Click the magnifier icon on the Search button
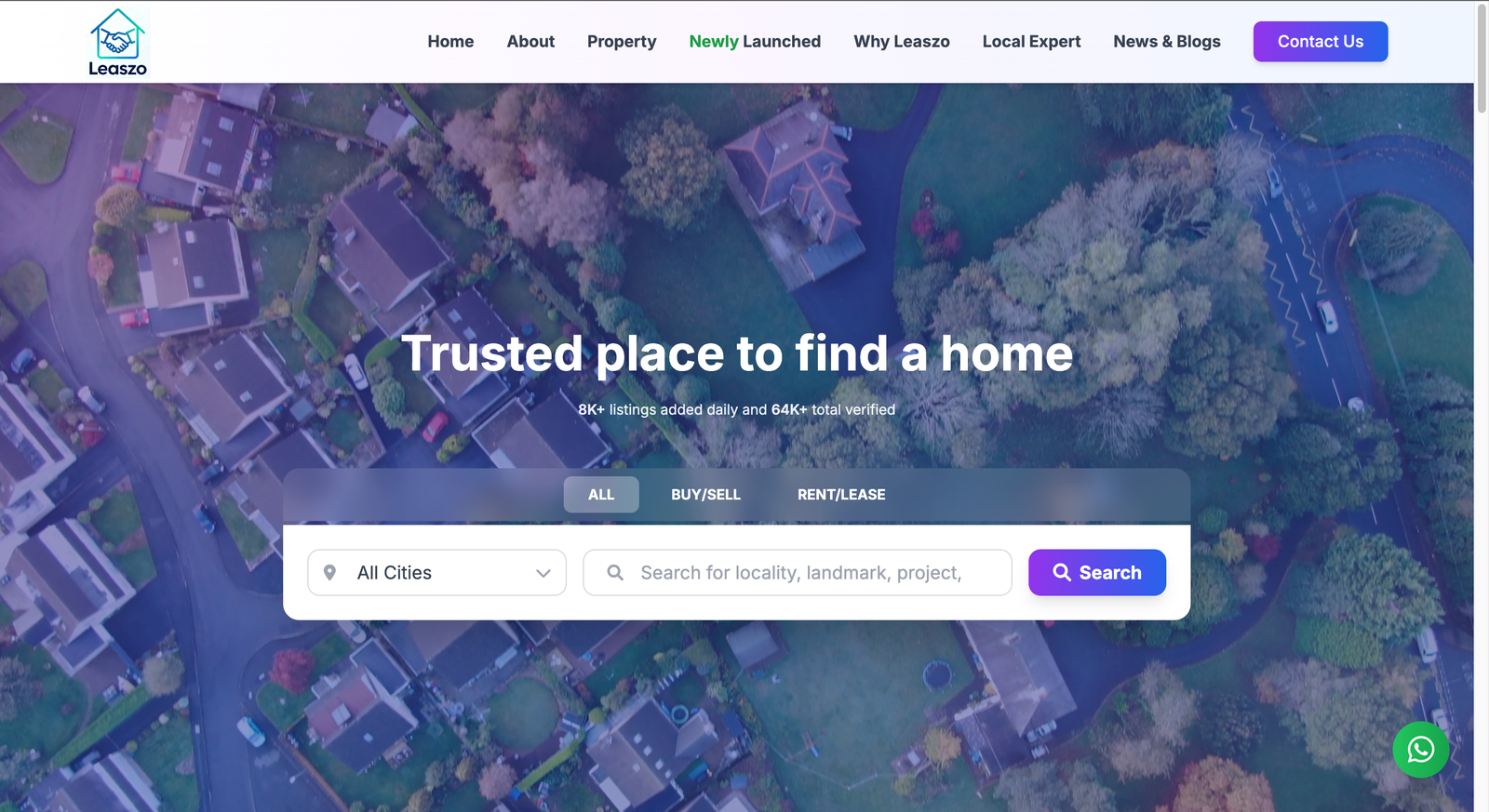 tap(1062, 572)
